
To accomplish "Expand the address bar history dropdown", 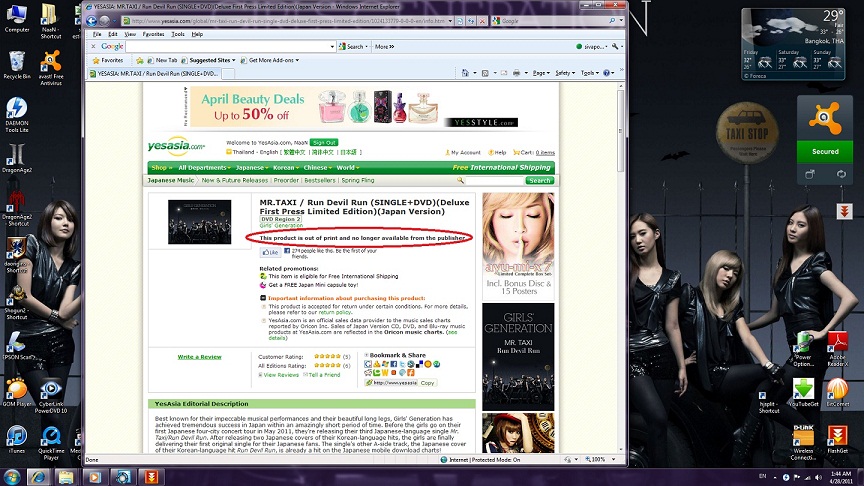I will click(450, 21).
